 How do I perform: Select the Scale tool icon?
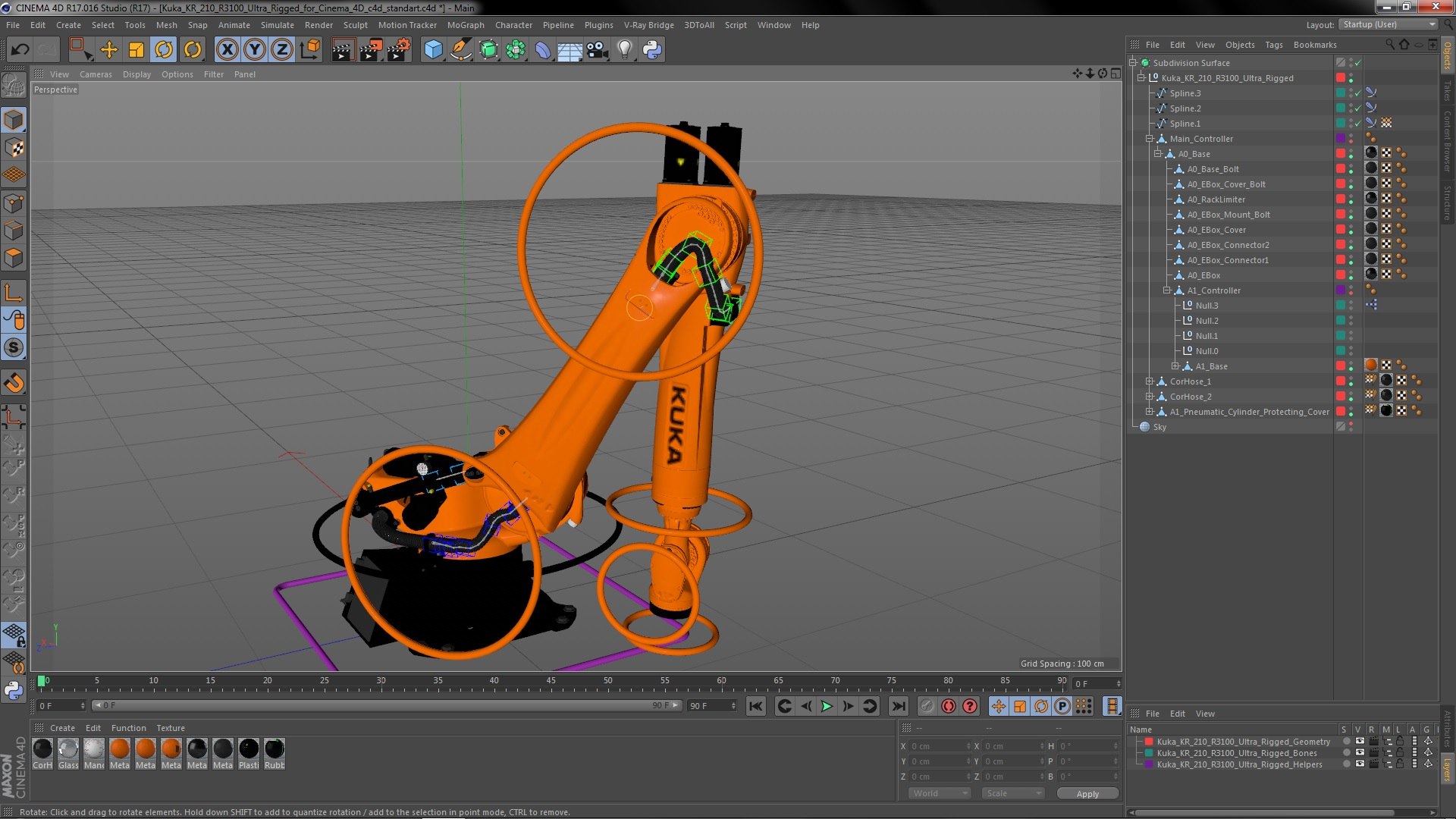[136, 50]
